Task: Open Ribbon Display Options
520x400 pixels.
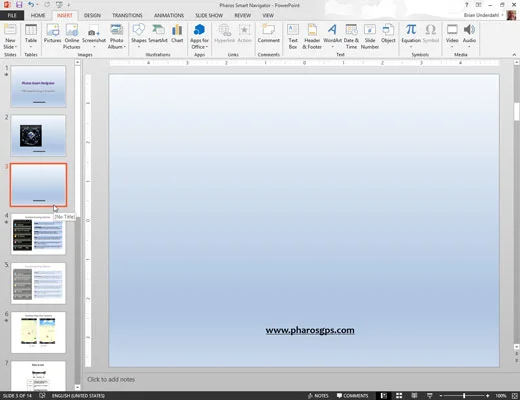Action: pyautogui.click(x=479, y=5)
